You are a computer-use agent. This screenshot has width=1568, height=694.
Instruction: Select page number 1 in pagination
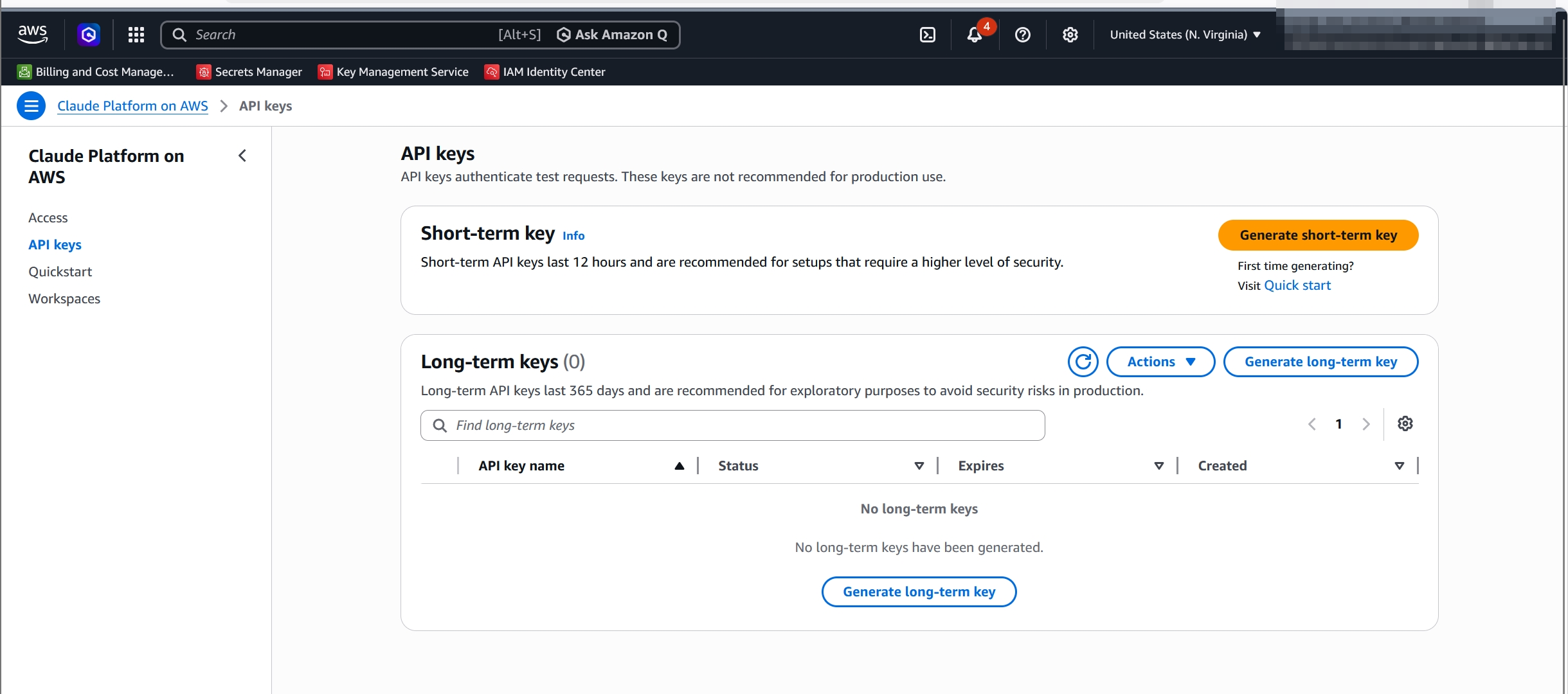click(x=1338, y=424)
